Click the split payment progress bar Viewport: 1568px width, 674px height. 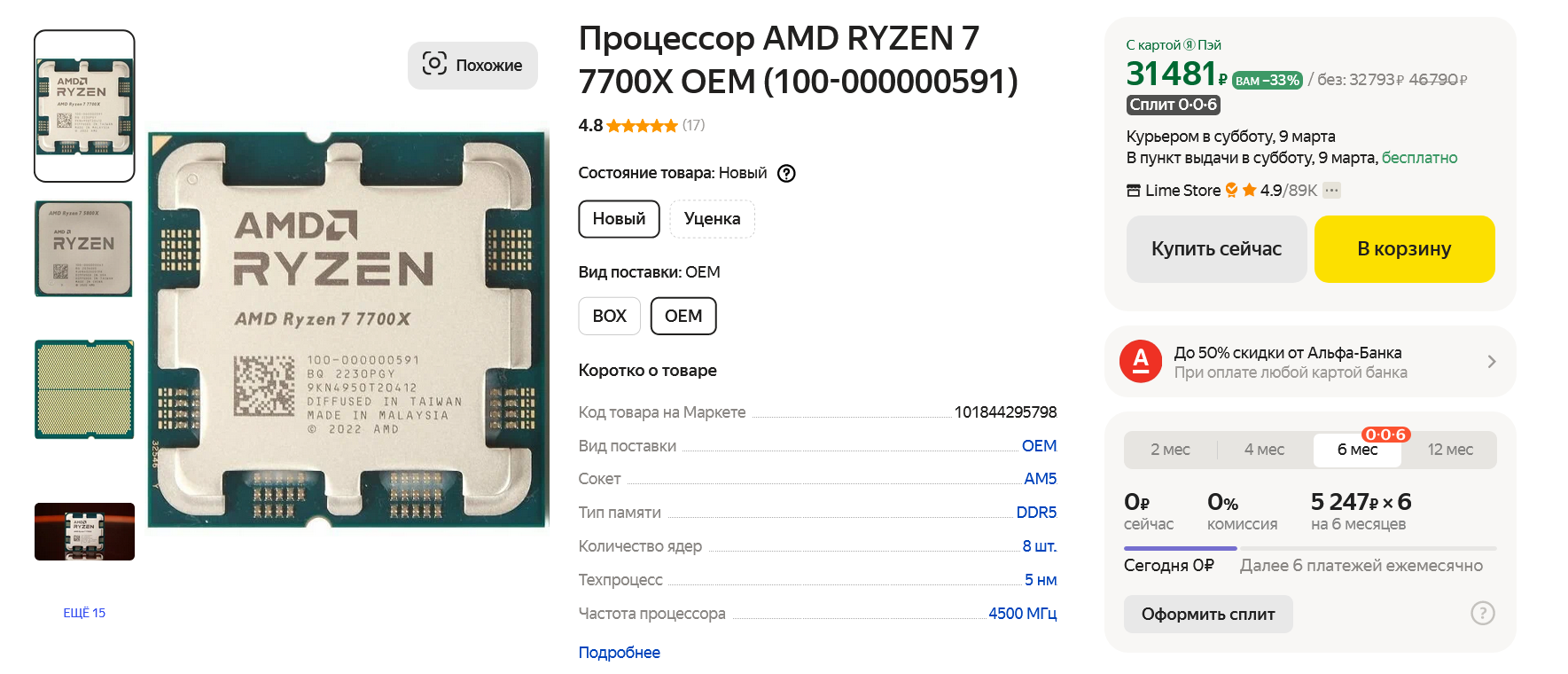1309,548
